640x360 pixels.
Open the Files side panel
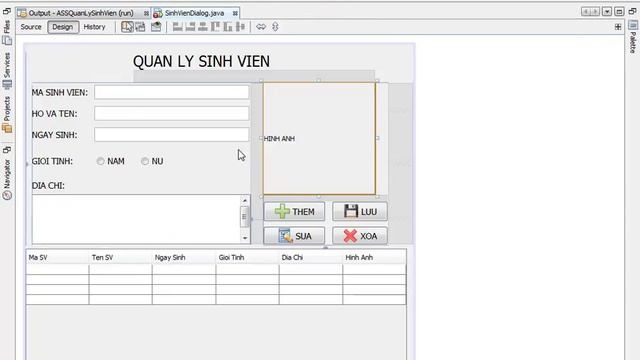coord(7,33)
